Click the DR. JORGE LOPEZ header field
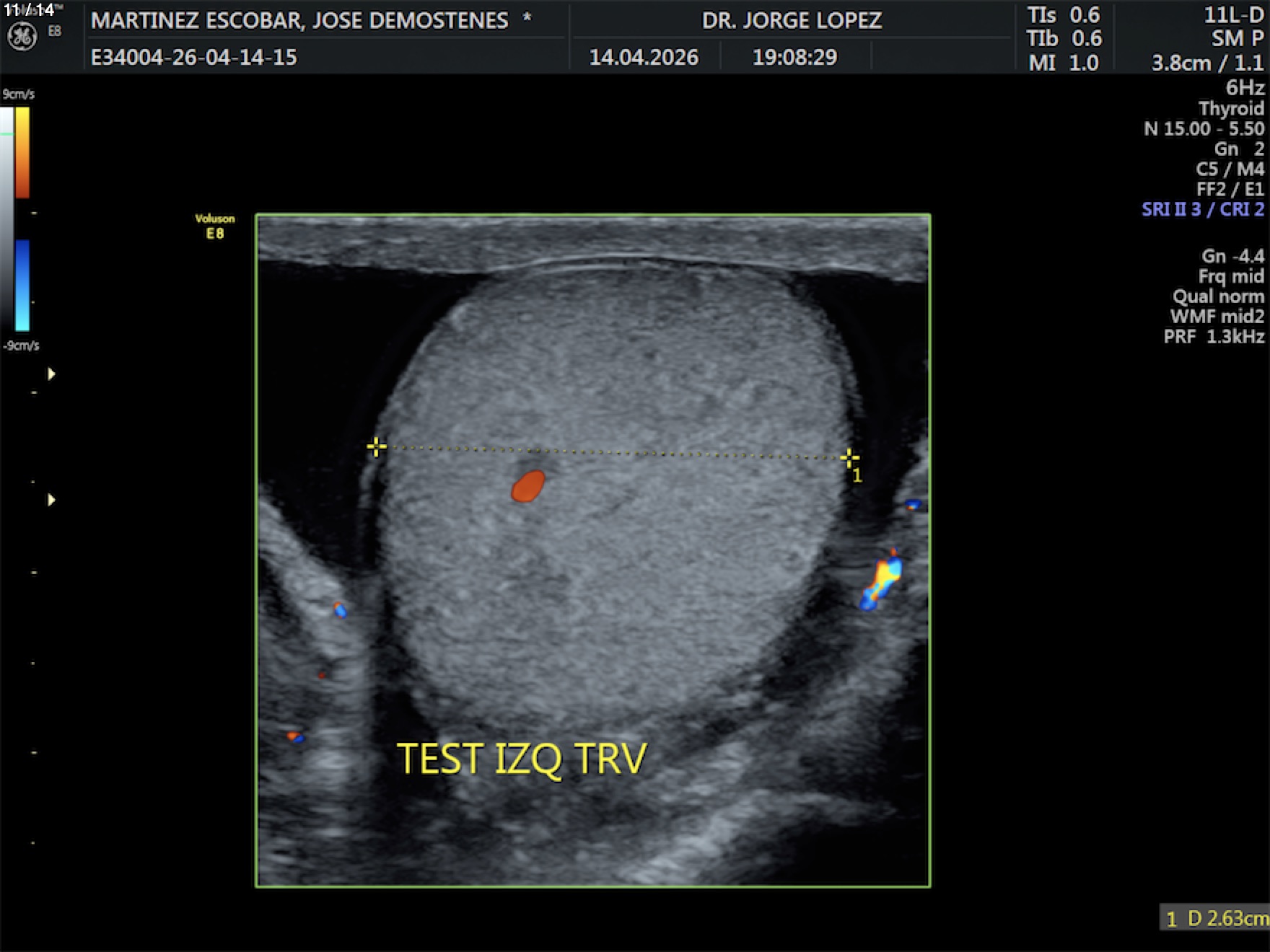Viewport: 1270px width, 952px height. point(791,20)
